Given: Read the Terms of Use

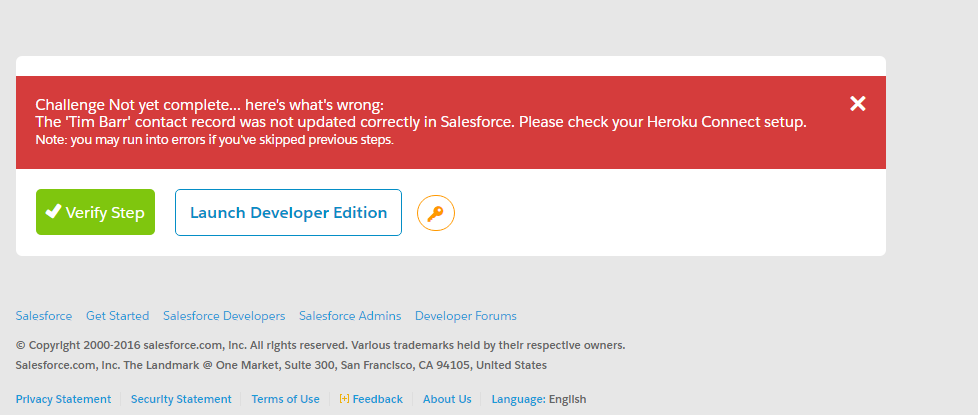Looking at the screenshot, I should (285, 399).
